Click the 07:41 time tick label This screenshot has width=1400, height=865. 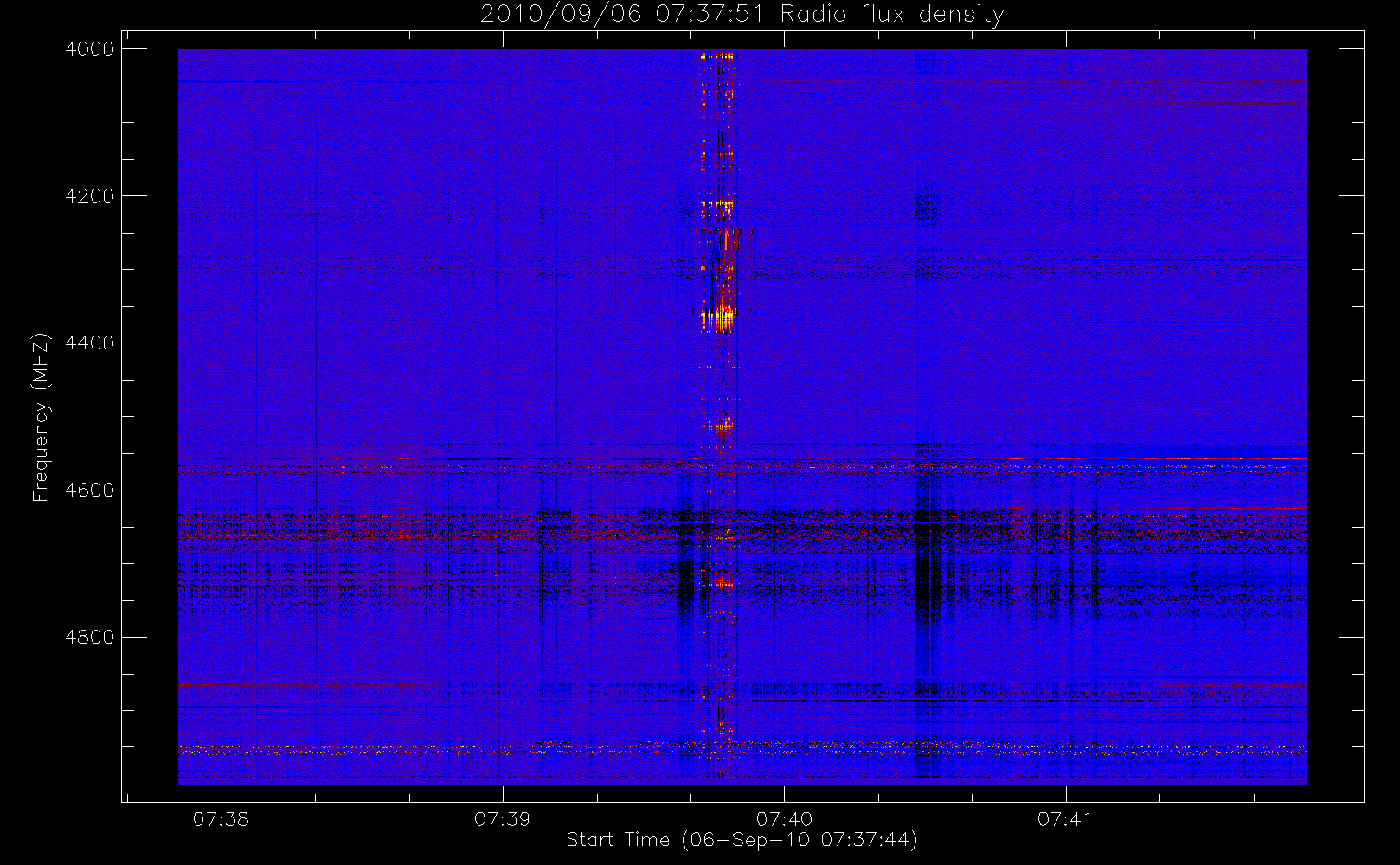[1065, 819]
